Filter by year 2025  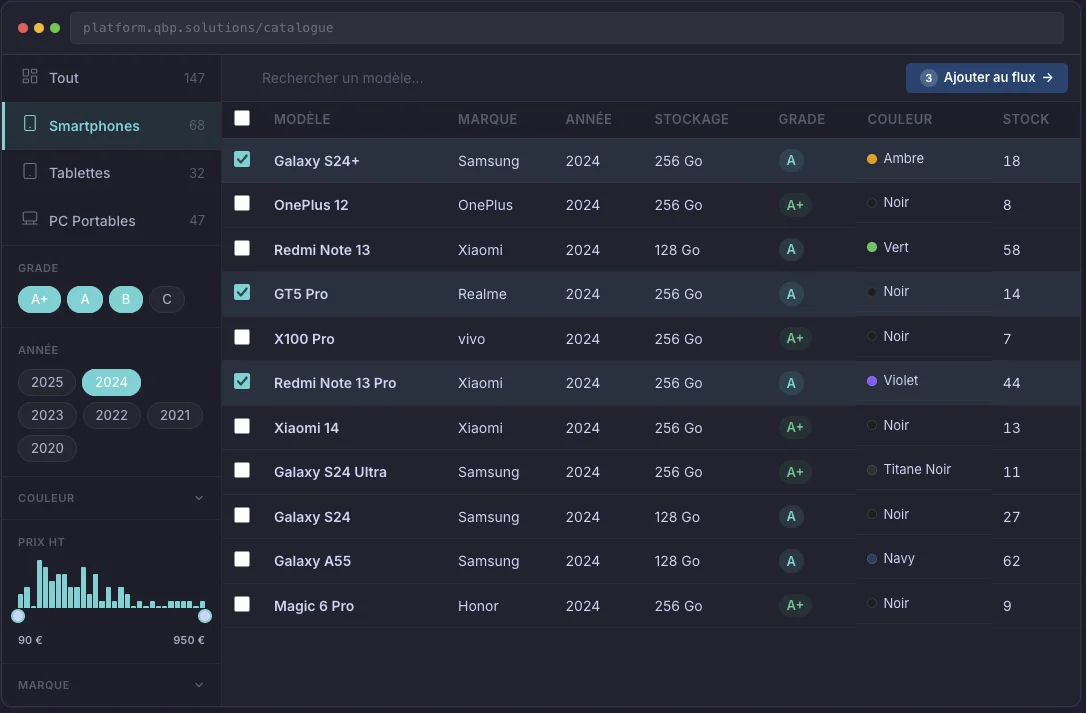(x=47, y=382)
